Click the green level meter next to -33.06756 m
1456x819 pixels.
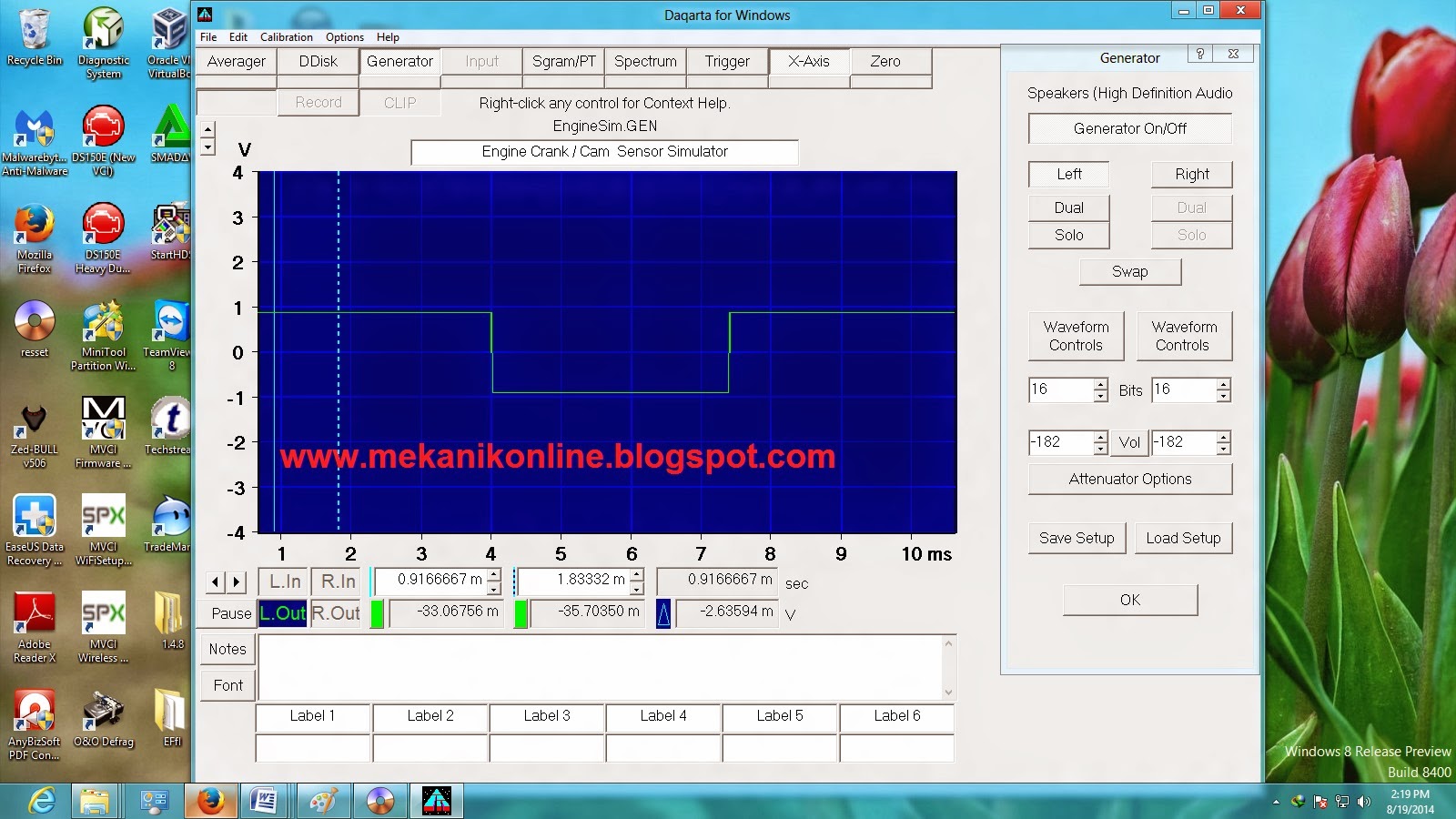click(x=379, y=613)
